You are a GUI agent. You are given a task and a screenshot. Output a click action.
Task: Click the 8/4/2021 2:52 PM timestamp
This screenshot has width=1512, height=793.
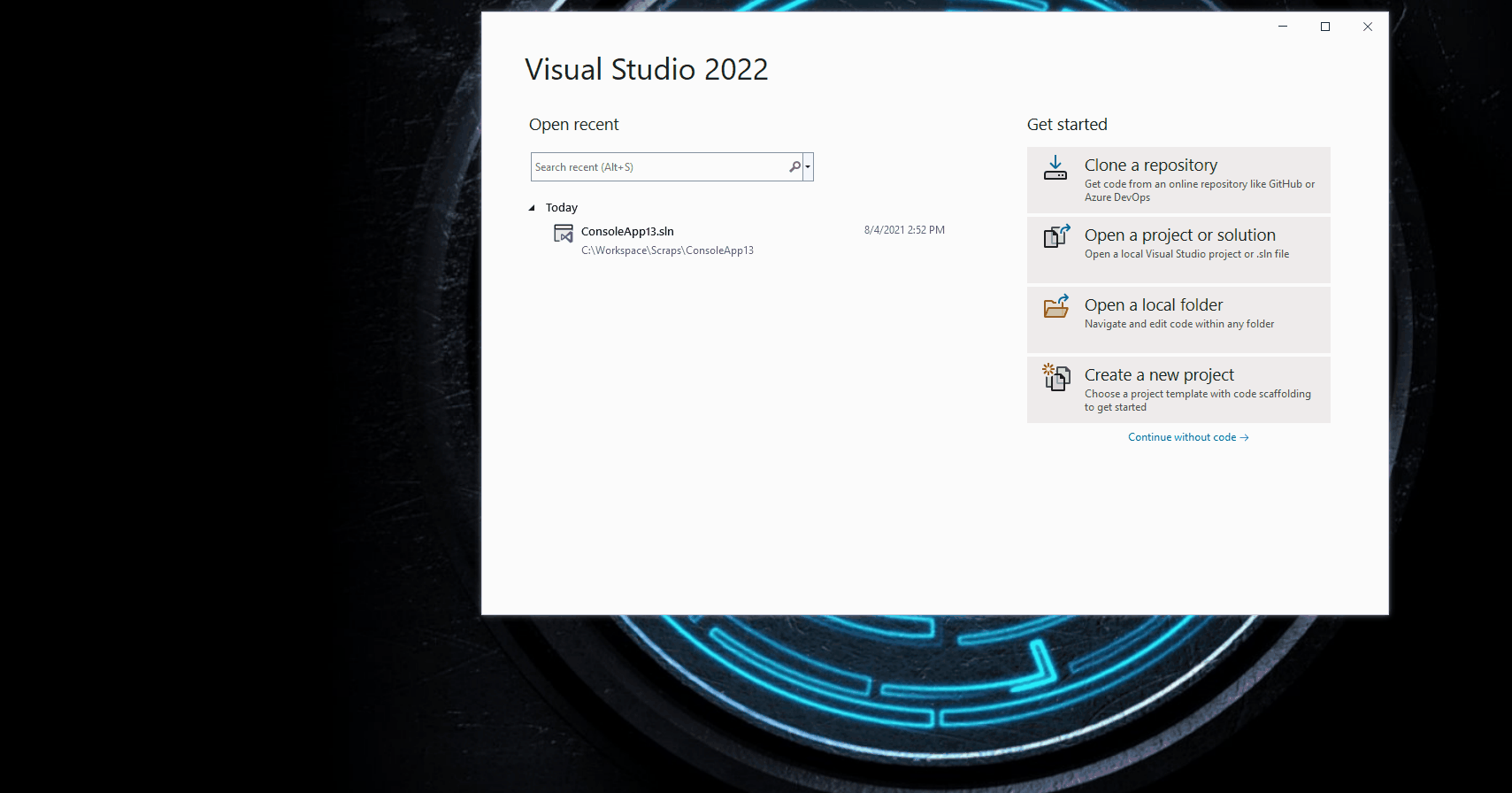coord(904,230)
